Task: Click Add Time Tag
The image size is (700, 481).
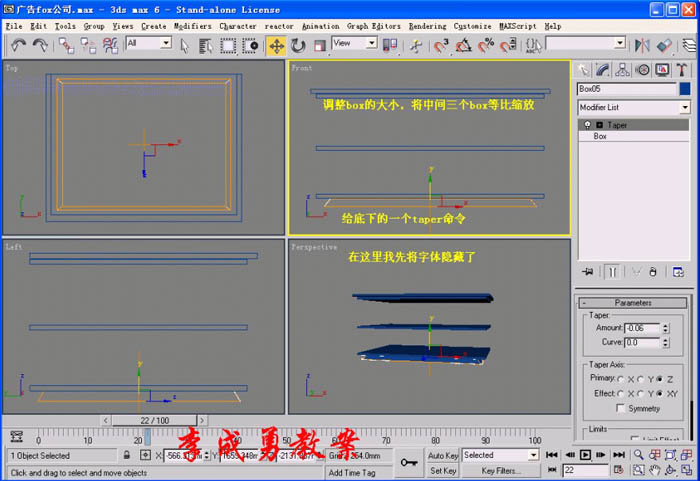Action: click(352, 473)
